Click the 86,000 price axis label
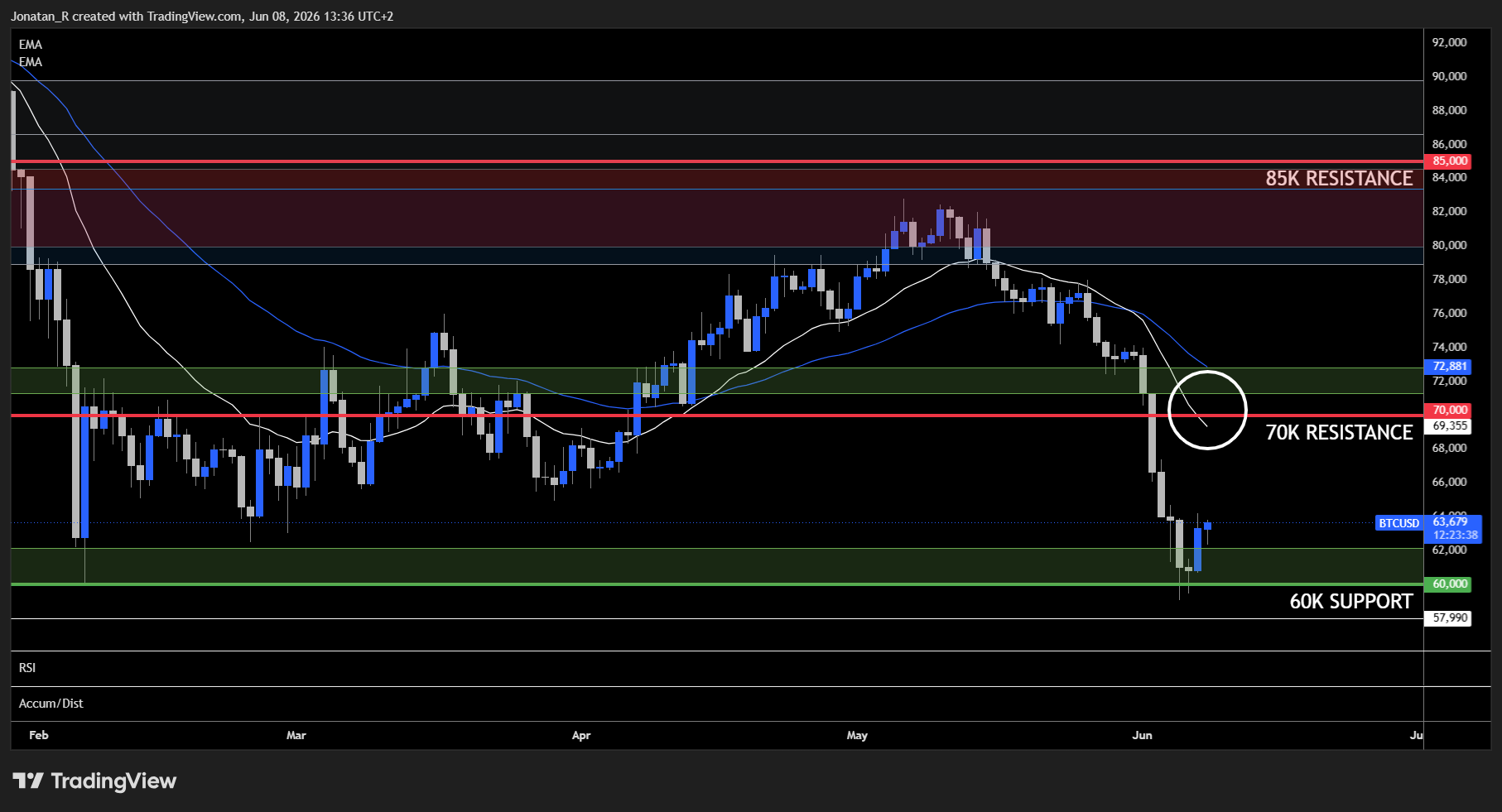Screen dimensions: 1502x812 [x=1449, y=144]
